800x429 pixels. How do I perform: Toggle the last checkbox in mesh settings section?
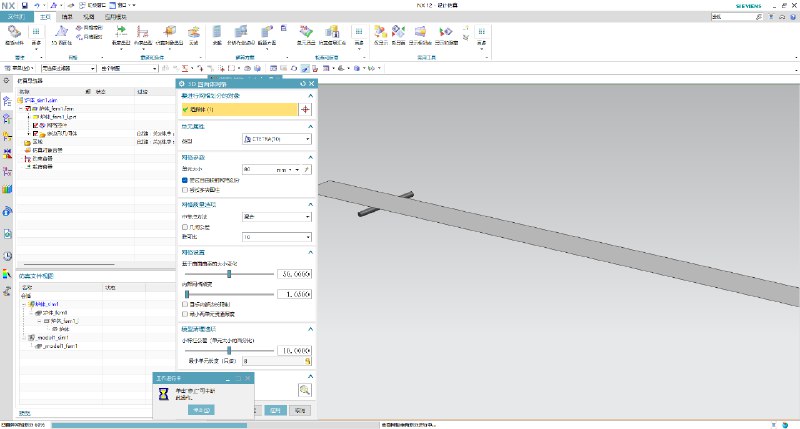click(185, 314)
